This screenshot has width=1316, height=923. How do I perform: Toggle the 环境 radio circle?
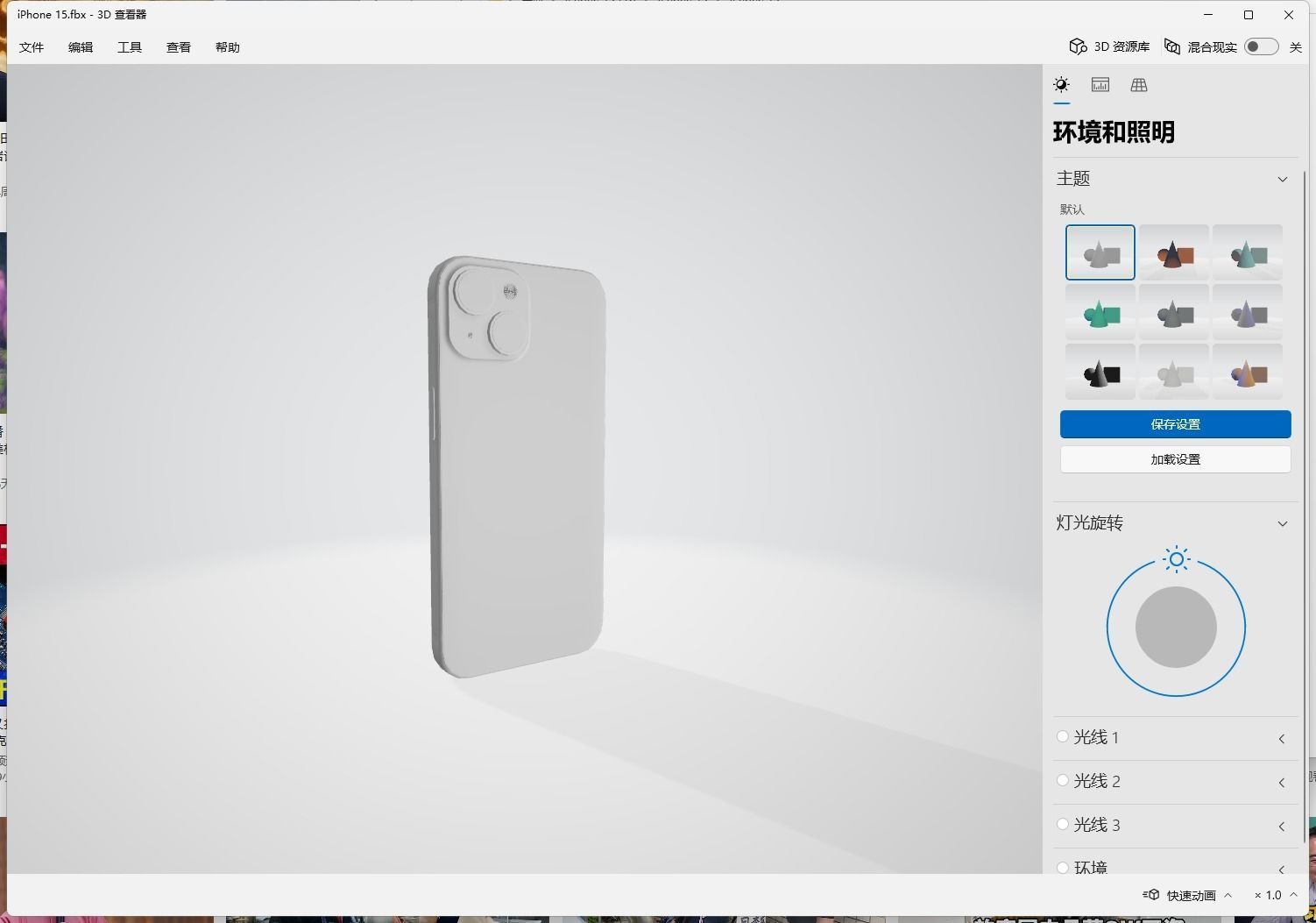coord(1063,868)
